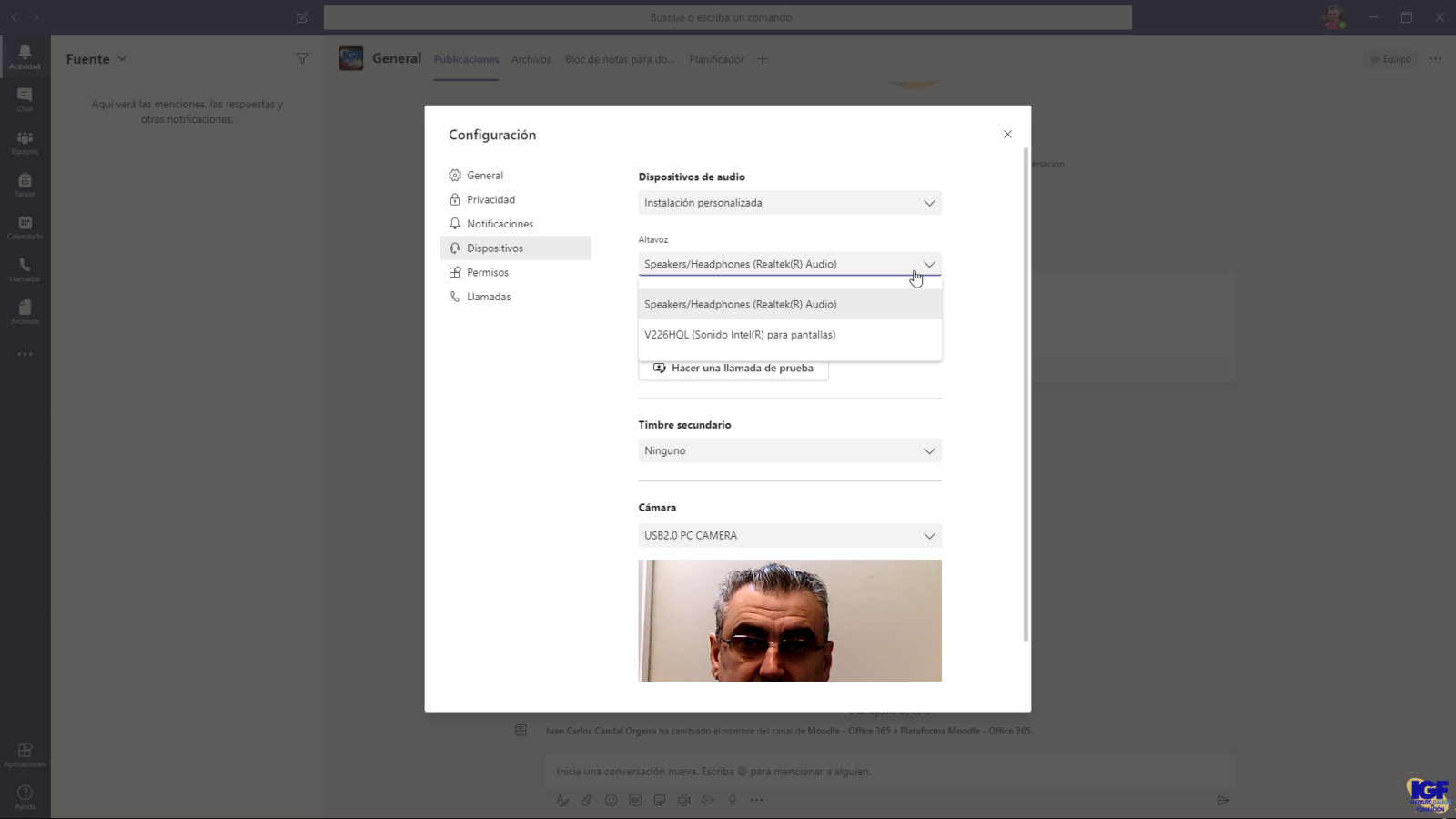The image size is (1456, 819).
Task: Click the filter funnel icon
Action: click(302, 59)
